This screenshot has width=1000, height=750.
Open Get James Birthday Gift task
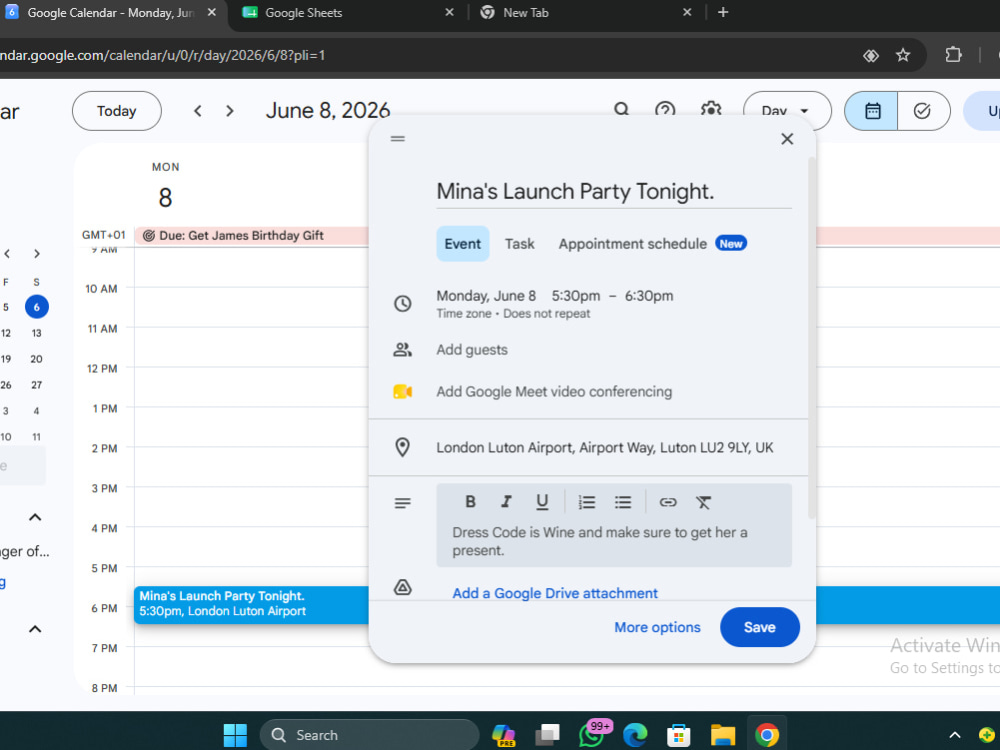[x=251, y=235]
